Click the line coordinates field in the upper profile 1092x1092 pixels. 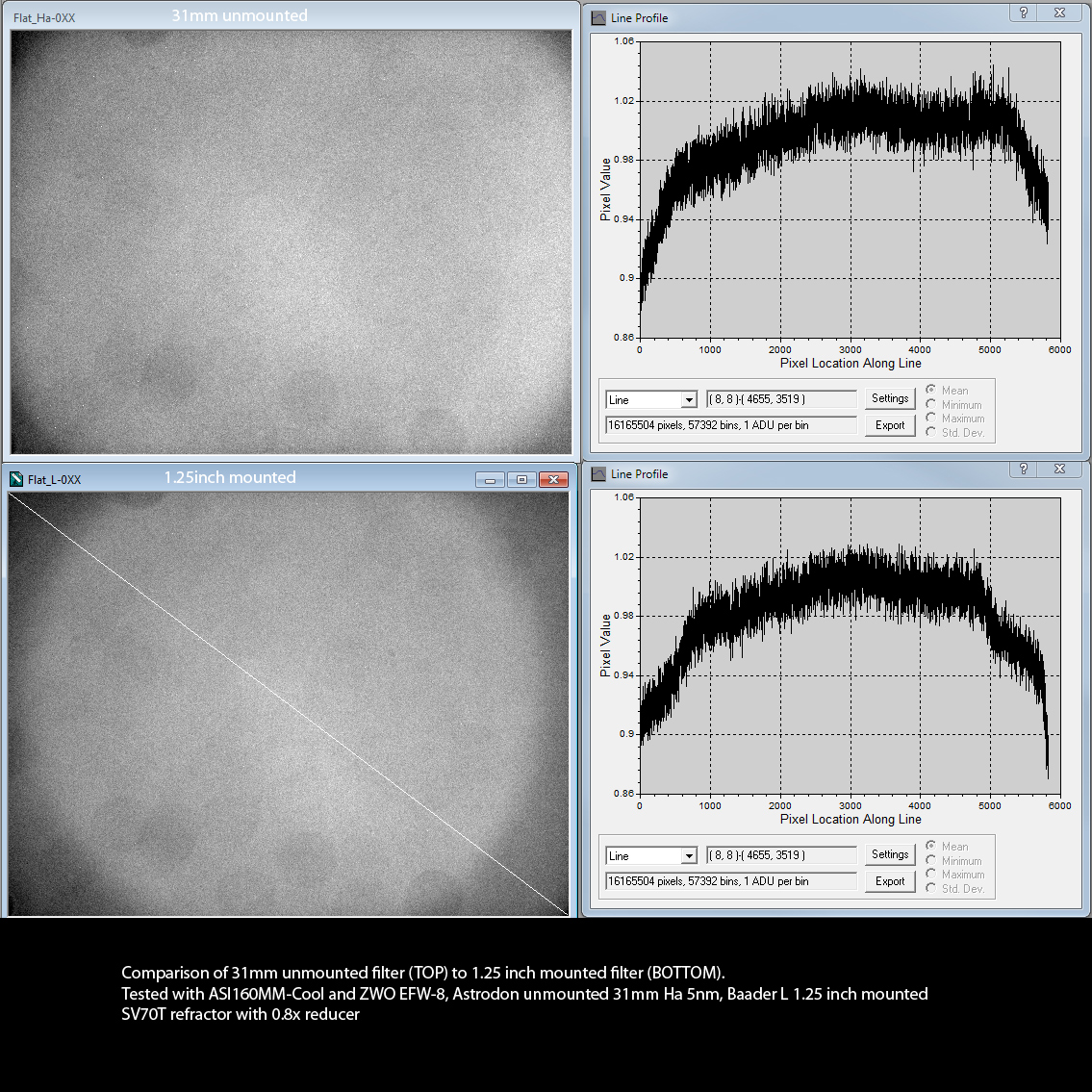tap(780, 399)
